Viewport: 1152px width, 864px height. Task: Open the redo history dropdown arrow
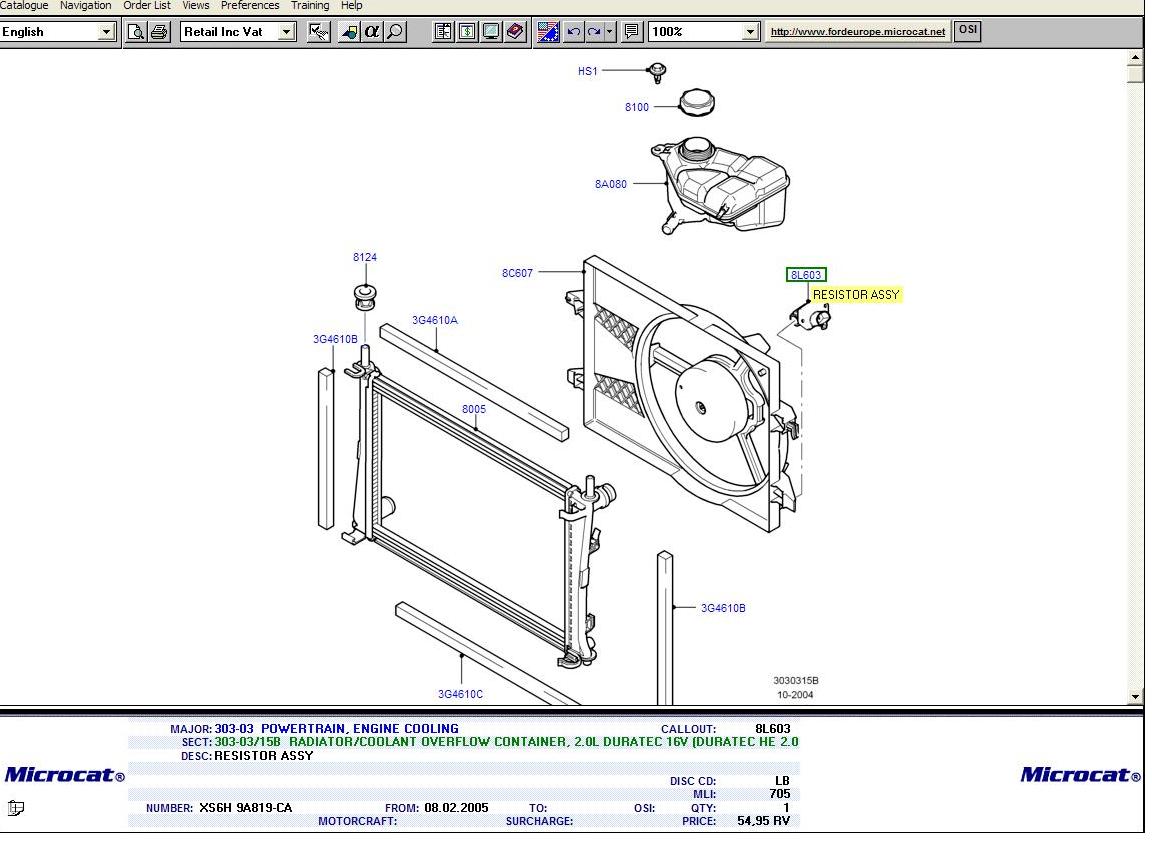(x=609, y=32)
